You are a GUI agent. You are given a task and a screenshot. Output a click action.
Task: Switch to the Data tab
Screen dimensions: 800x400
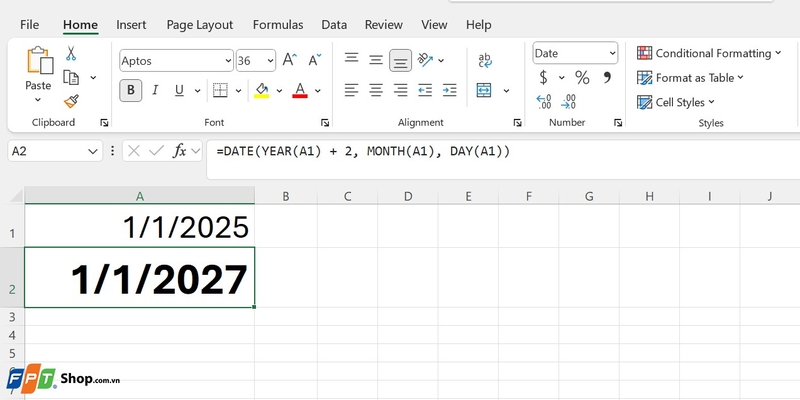tap(334, 24)
